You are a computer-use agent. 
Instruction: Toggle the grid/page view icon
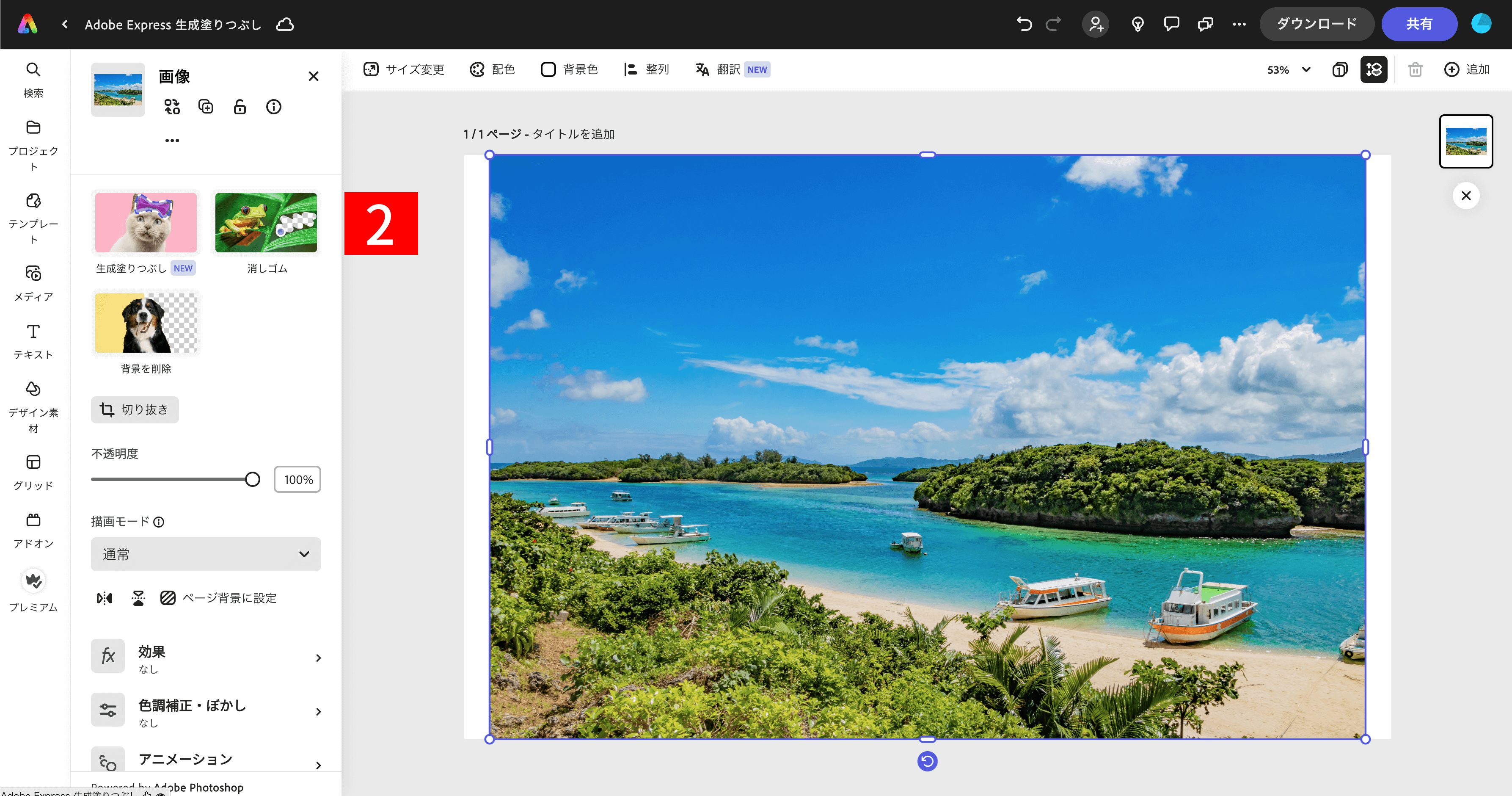(x=1374, y=69)
